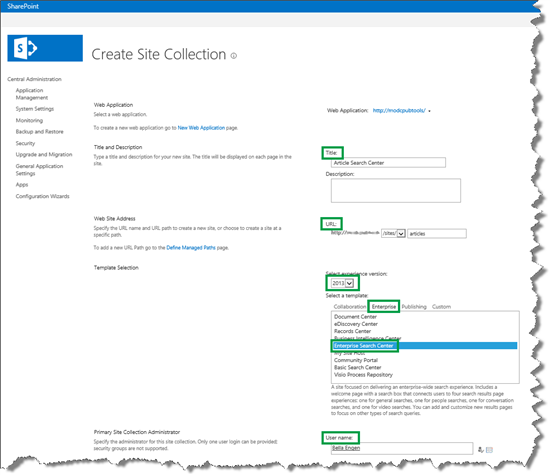Image resolution: width=550 pixels, height=475 pixels.
Task: Select Visio Process Repository template
Action: click(363, 375)
